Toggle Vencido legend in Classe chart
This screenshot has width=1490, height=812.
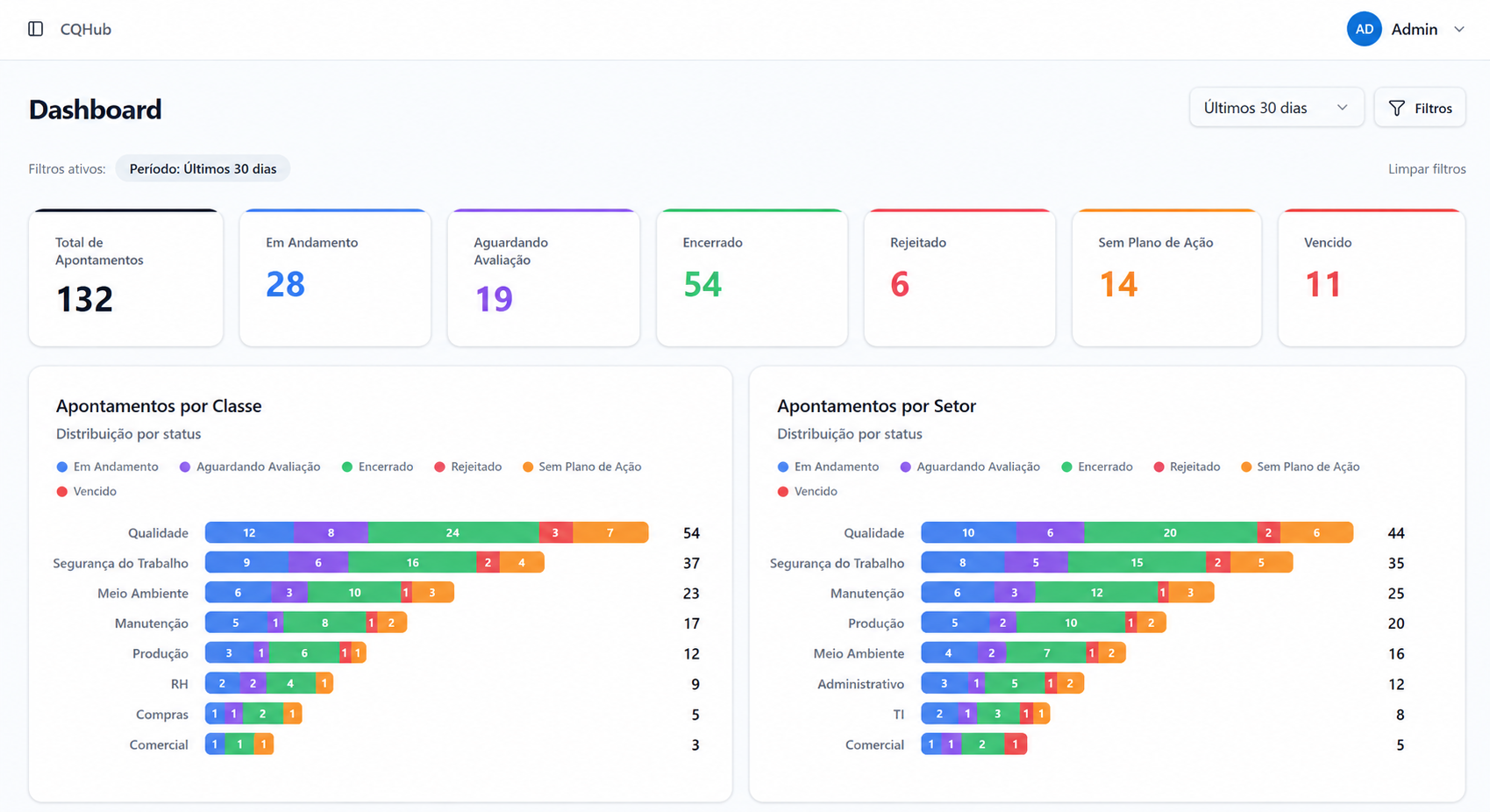pos(86,491)
